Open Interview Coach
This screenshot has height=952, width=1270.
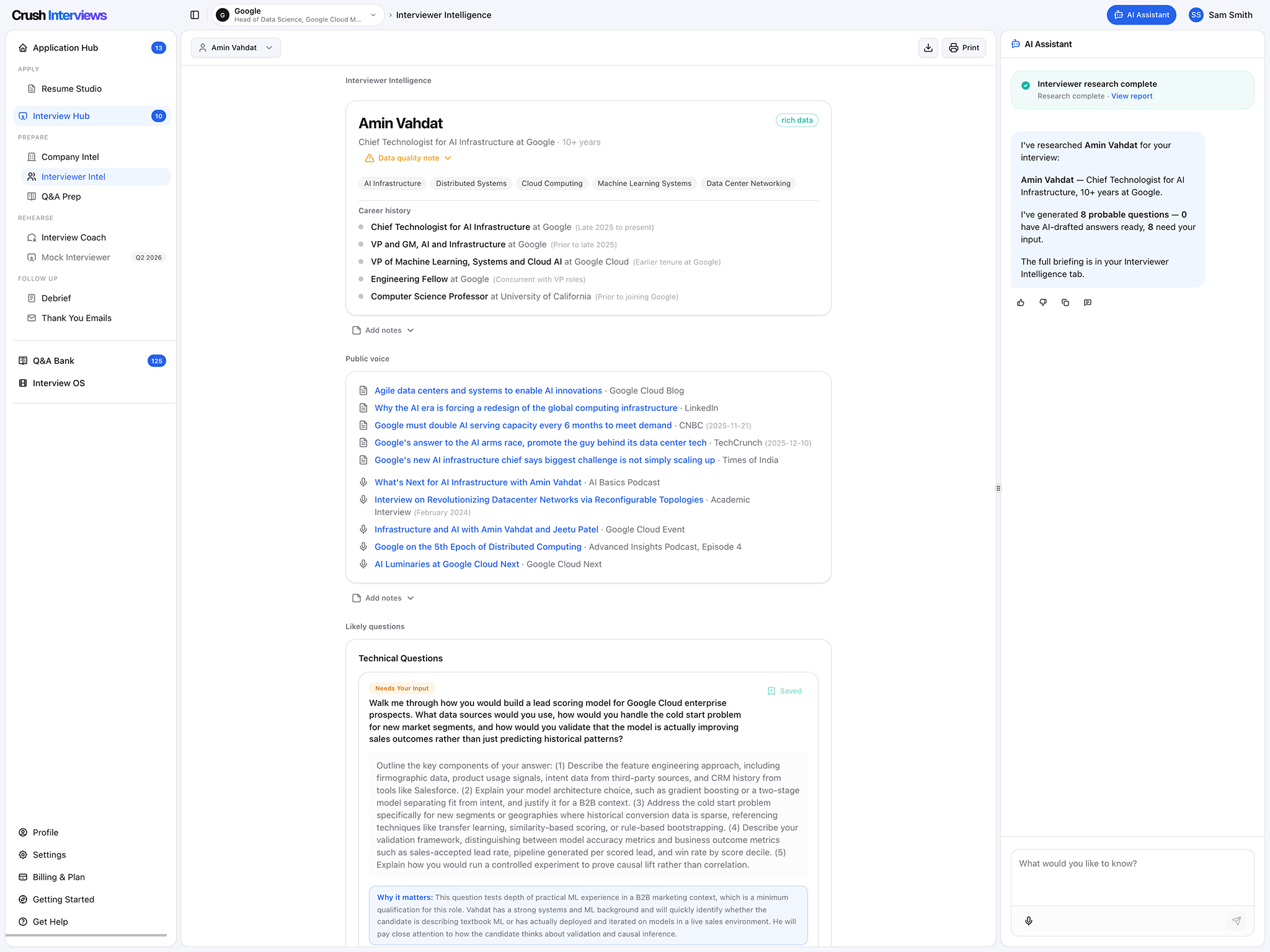pyautogui.click(x=96, y=237)
